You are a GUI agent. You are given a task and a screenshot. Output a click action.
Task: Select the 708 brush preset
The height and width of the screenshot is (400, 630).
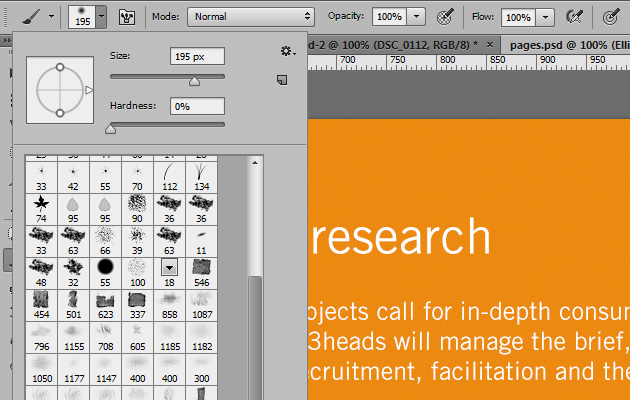(x=105, y=338)
